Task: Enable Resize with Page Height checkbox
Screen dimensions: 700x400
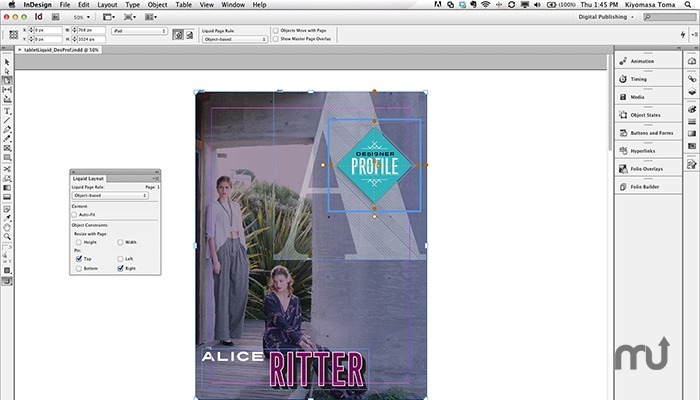Action: coord(79,242)
